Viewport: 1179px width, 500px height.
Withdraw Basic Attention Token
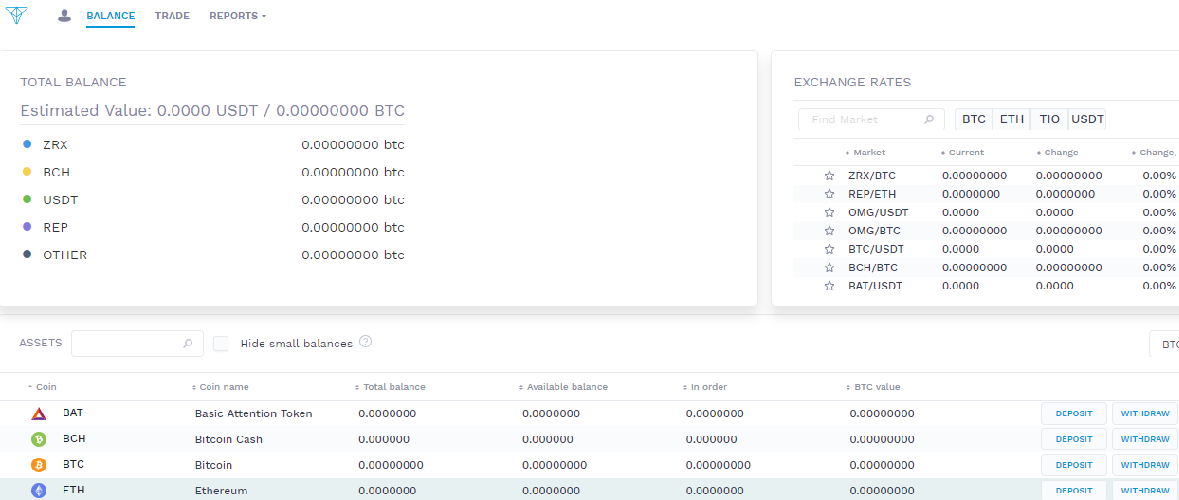(x=1144, y=414)
